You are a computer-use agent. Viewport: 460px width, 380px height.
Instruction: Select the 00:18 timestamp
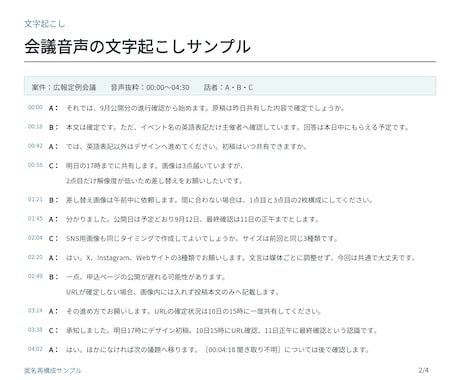35,127
